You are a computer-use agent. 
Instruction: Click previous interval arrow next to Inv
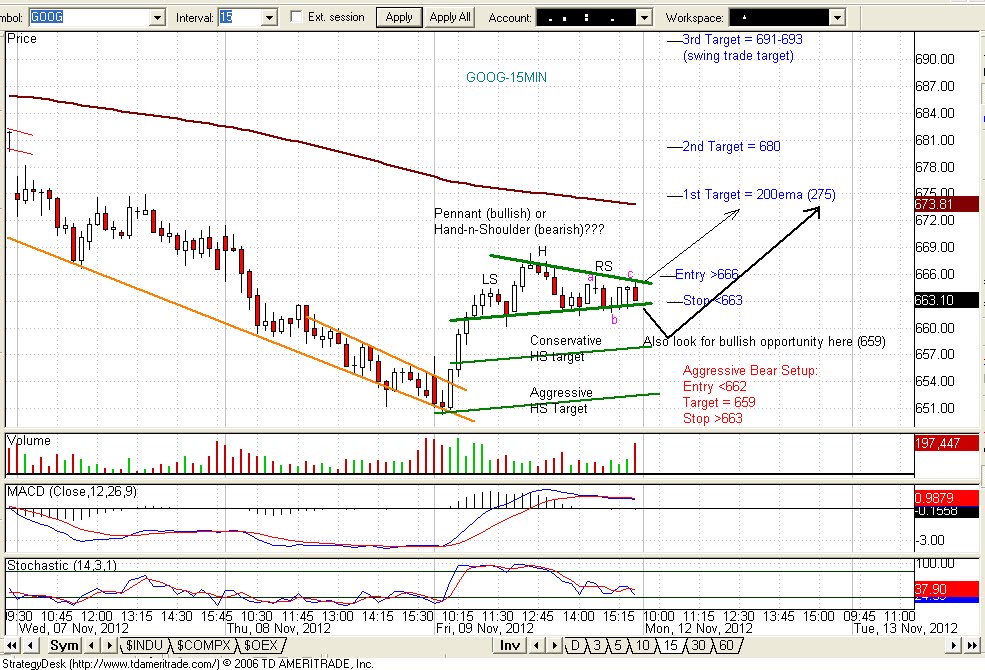click(536, 646)
